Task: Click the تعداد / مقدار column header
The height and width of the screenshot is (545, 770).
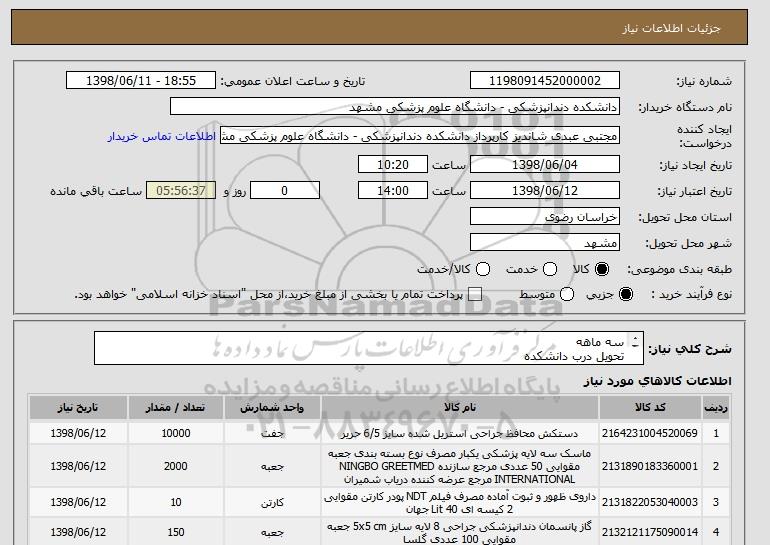Action: (176, 408)
